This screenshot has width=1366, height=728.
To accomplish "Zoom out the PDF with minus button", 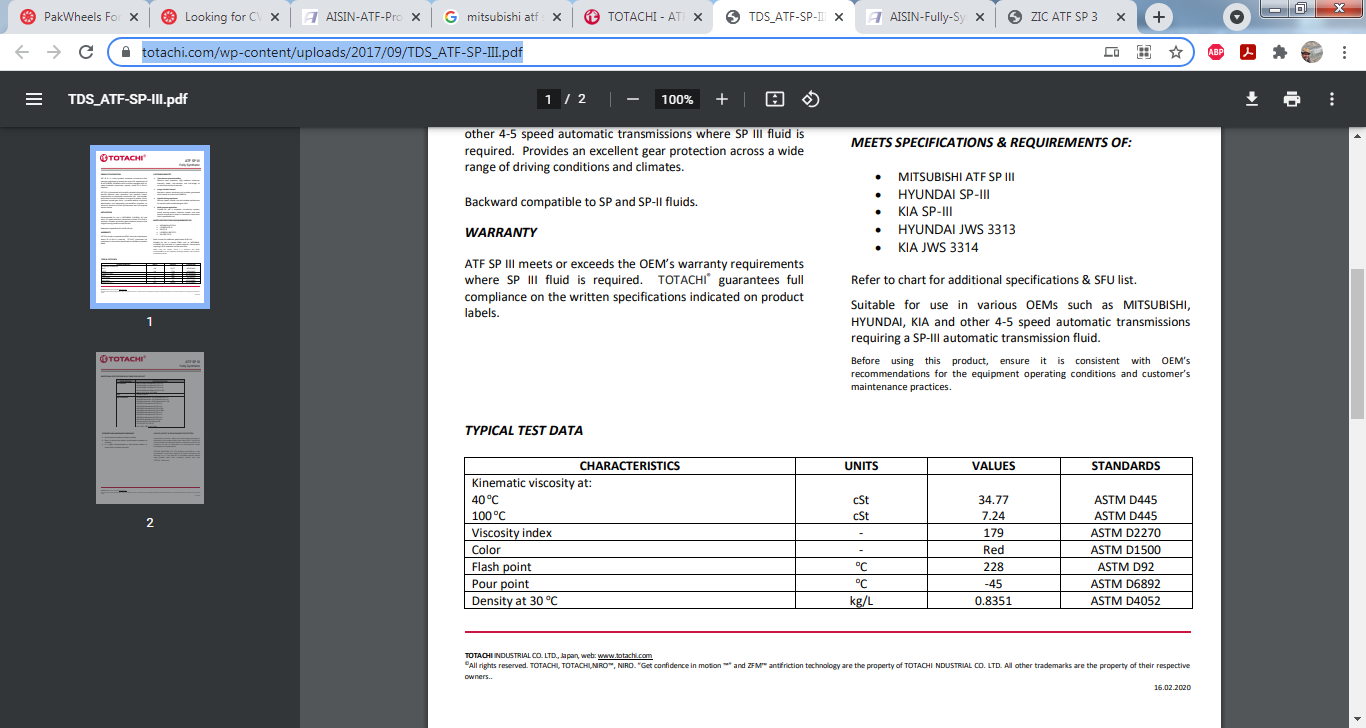I will [632, 99].
